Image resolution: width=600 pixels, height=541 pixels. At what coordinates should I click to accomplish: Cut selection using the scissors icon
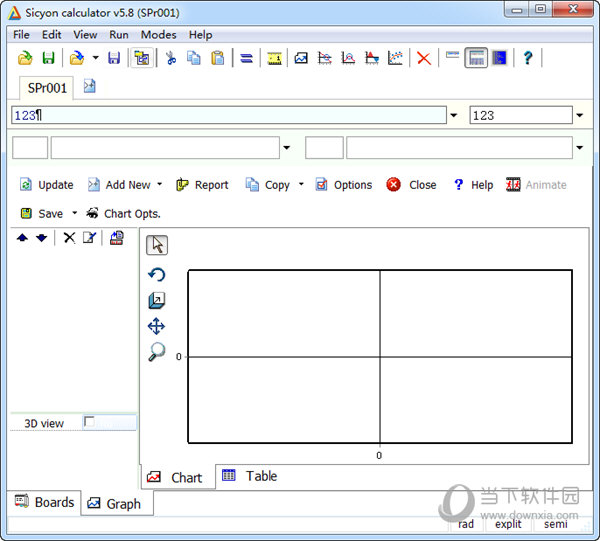[x=171, y=58]
